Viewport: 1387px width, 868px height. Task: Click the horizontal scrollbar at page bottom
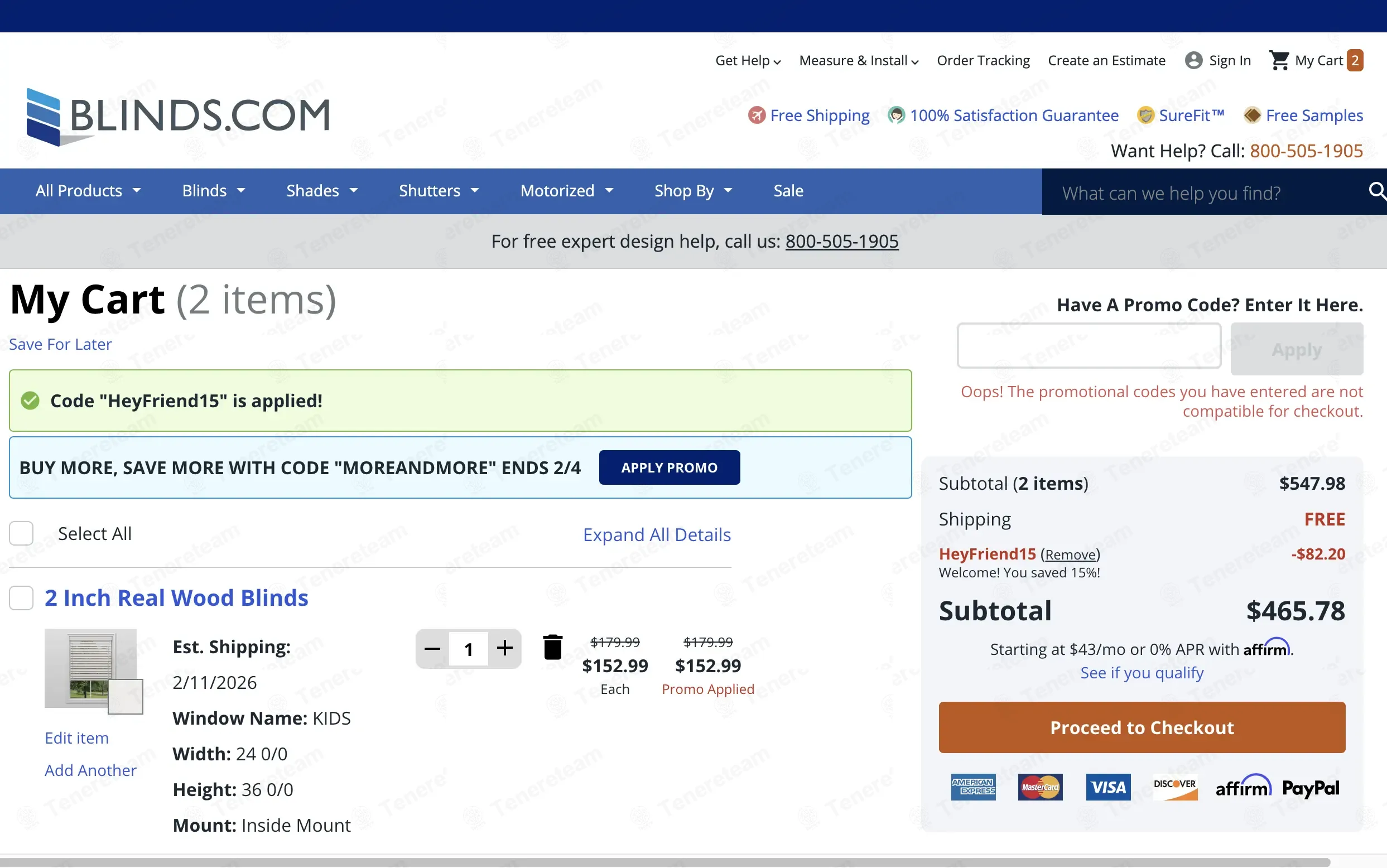[x=666, y=862]
